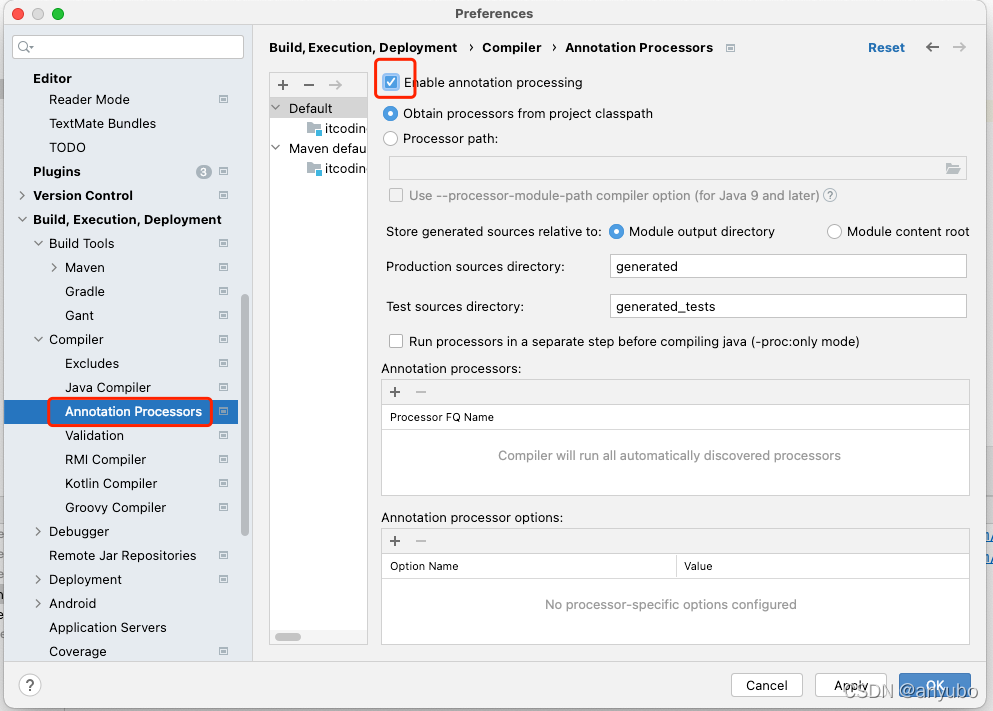Select Kotlin Compiler in sidebar

pyautogui.click(x=111, y=484)
